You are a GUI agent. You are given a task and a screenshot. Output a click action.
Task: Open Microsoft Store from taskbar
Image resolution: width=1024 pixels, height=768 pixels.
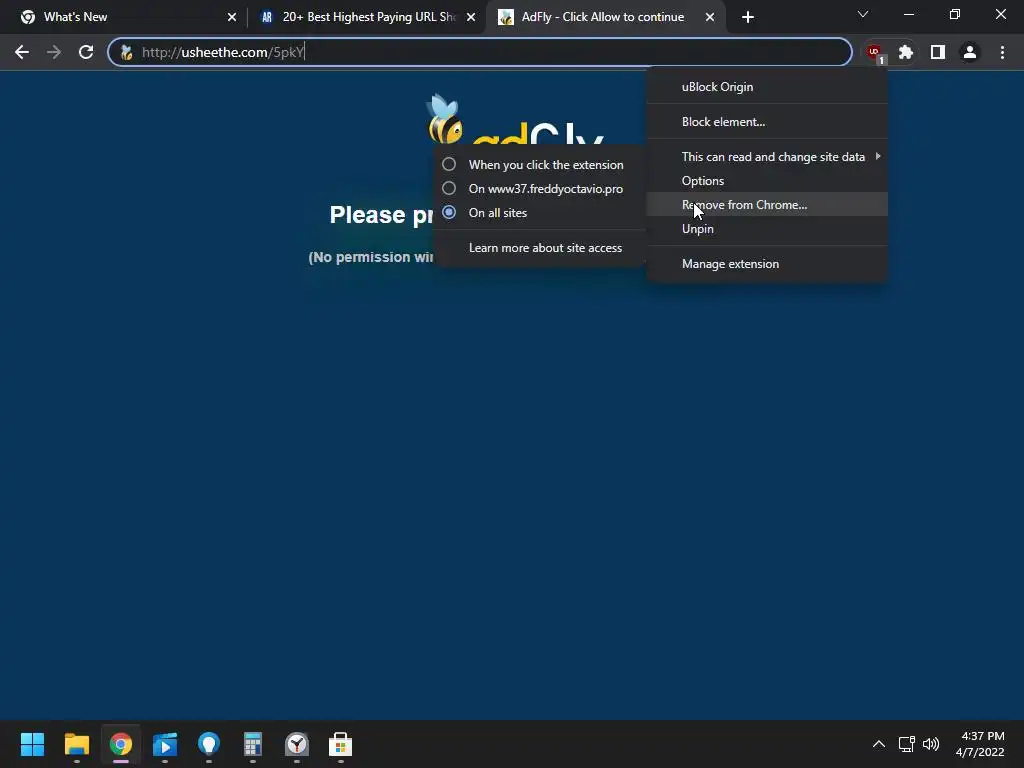(340, 744)
